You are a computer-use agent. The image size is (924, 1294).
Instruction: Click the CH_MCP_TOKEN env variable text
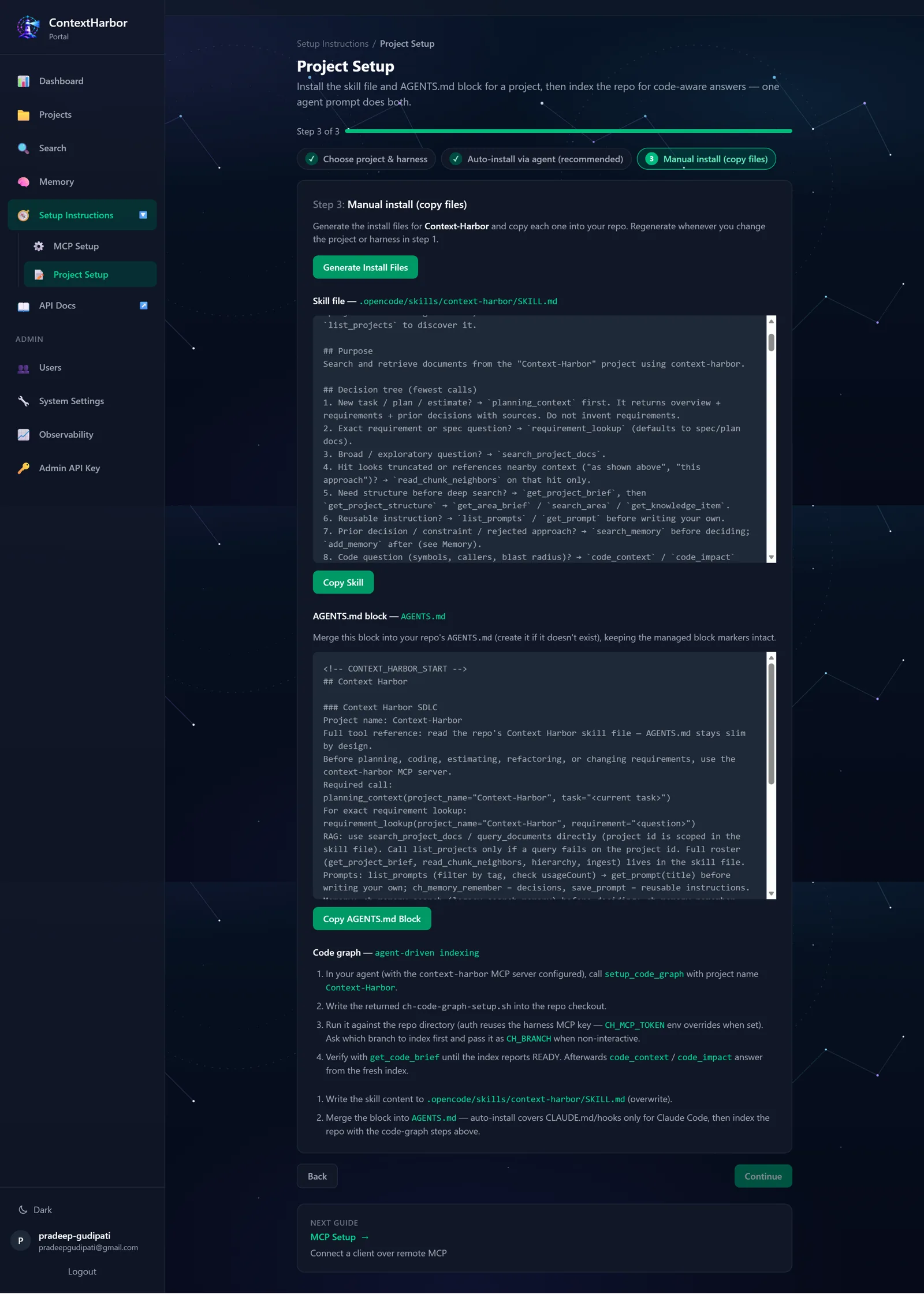635,1025
